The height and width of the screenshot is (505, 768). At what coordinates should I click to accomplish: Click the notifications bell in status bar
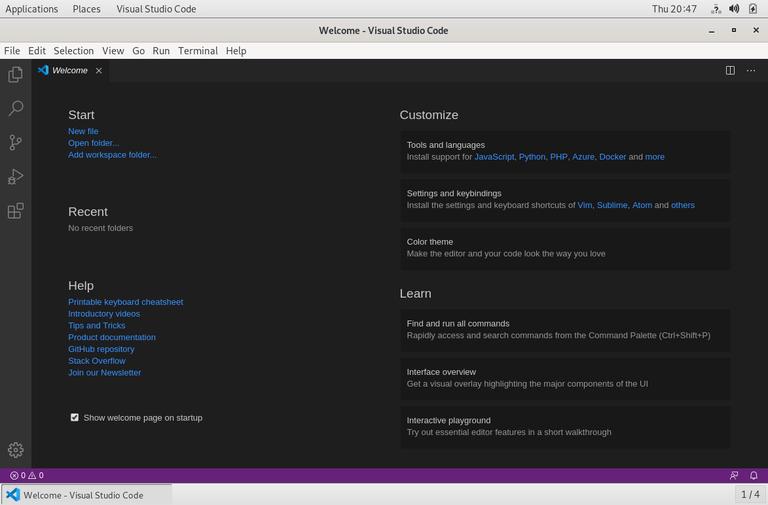click(x=755, y=476)
